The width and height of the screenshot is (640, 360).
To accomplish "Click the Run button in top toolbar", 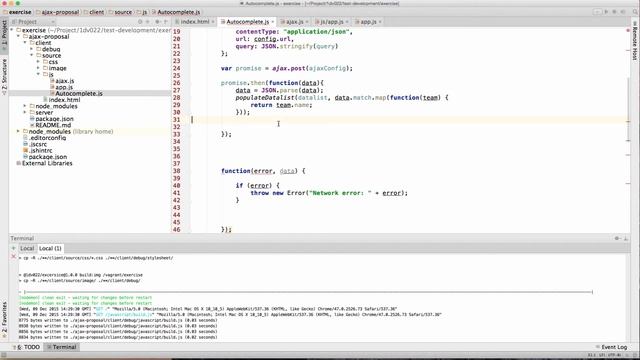I will (606, 12).
